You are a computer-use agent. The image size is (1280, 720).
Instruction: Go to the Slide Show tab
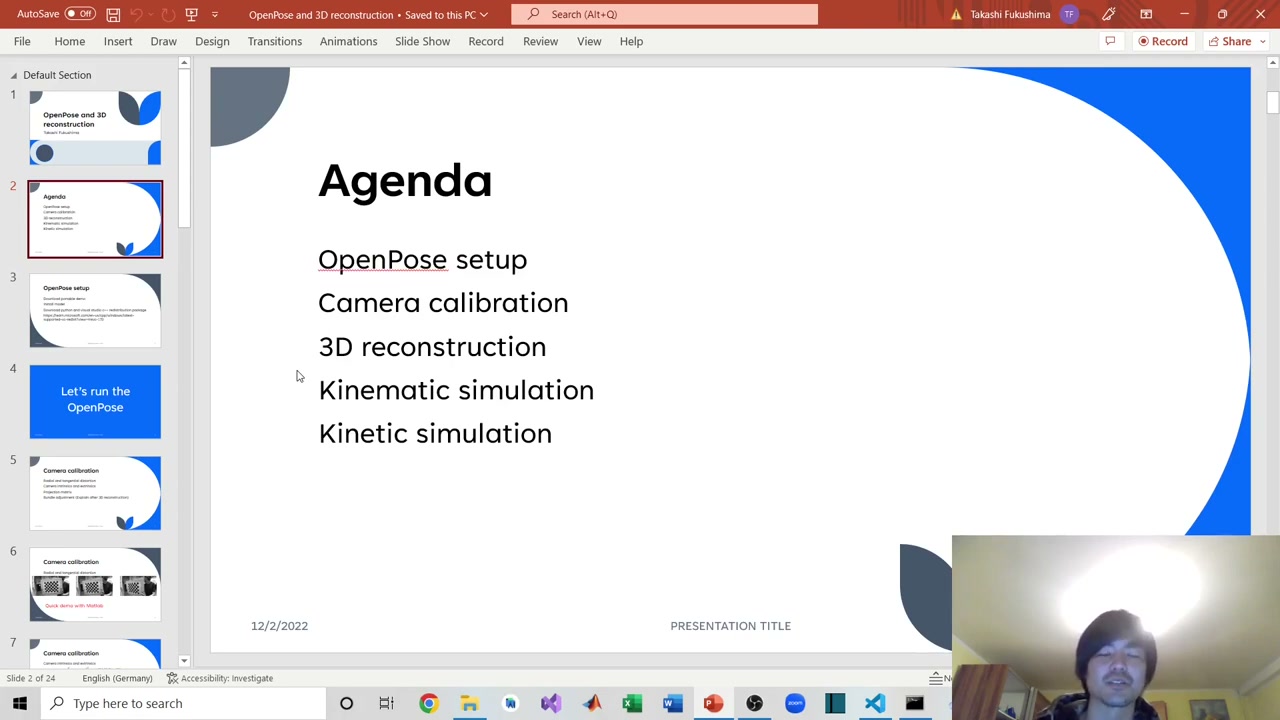click(422, 41)
